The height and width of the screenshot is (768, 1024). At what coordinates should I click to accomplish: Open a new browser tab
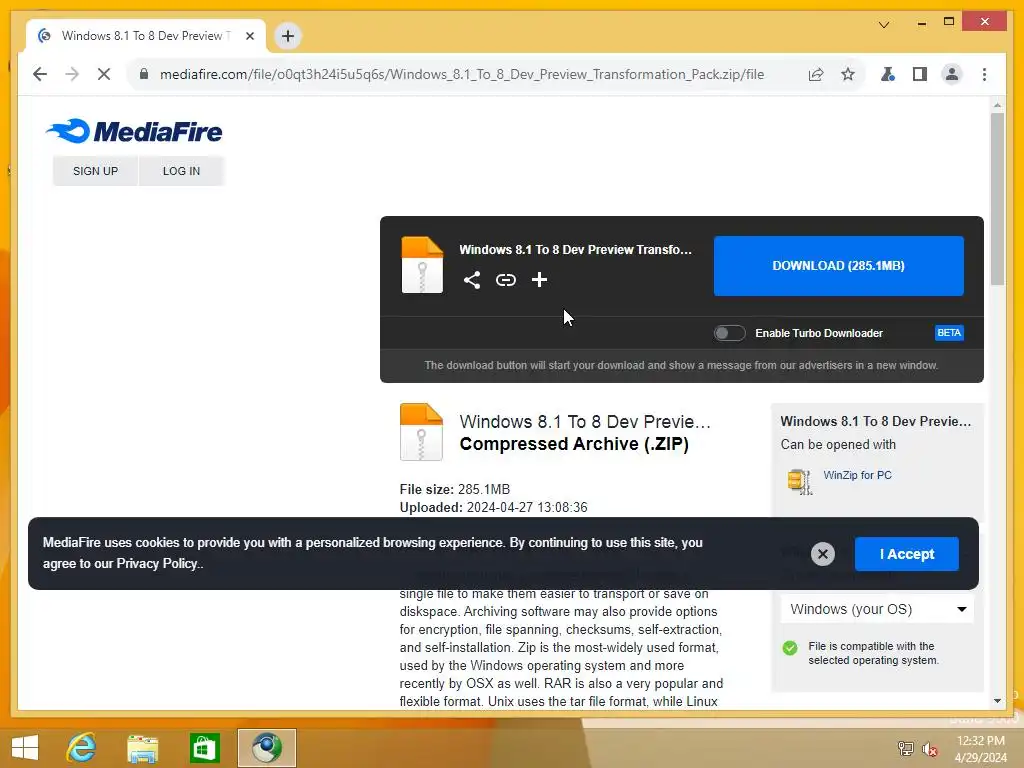[288, 36]
